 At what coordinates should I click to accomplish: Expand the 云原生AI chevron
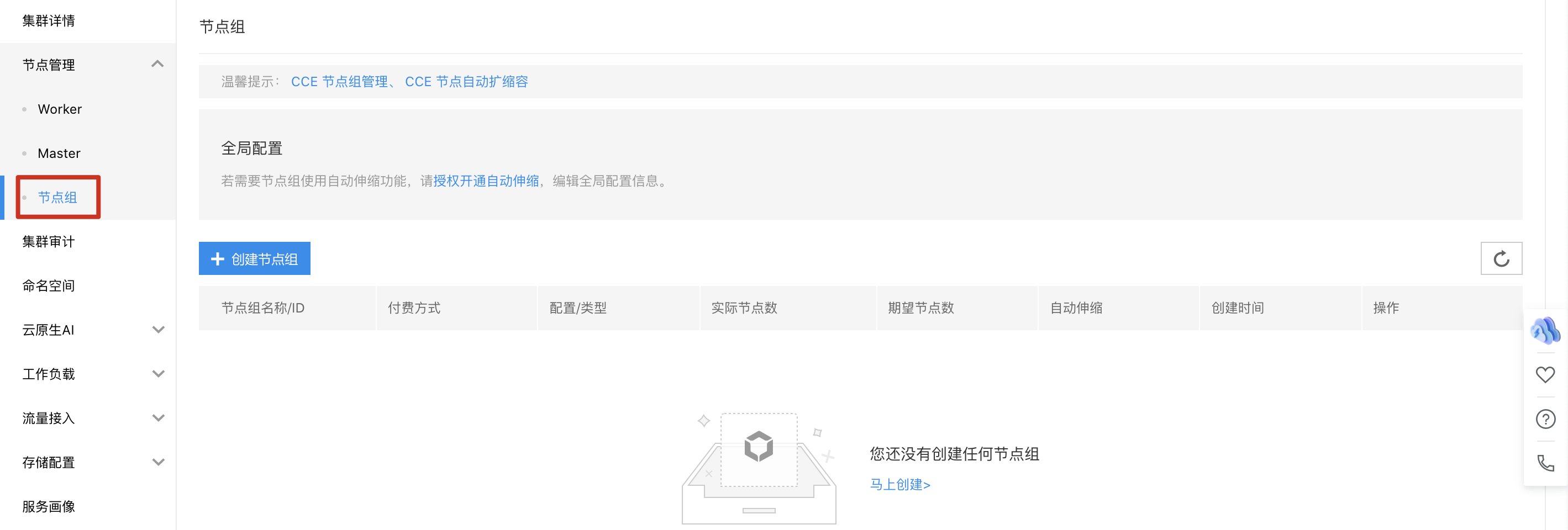click(x=158, y=330)
